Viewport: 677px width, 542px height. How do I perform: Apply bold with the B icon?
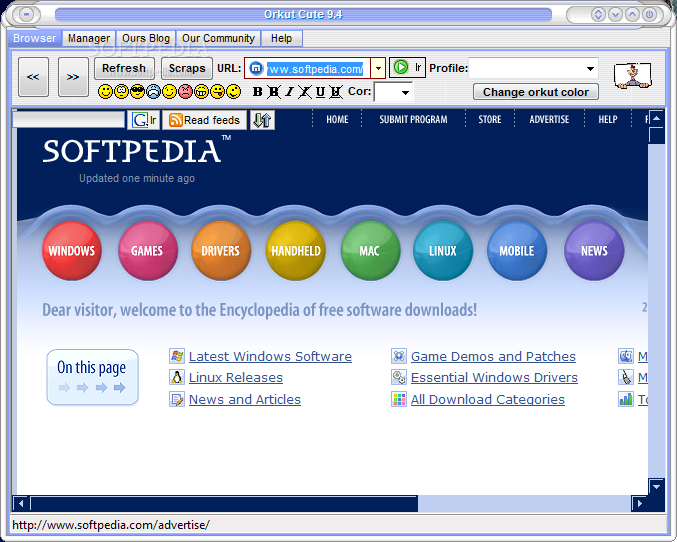click(258, 92)
